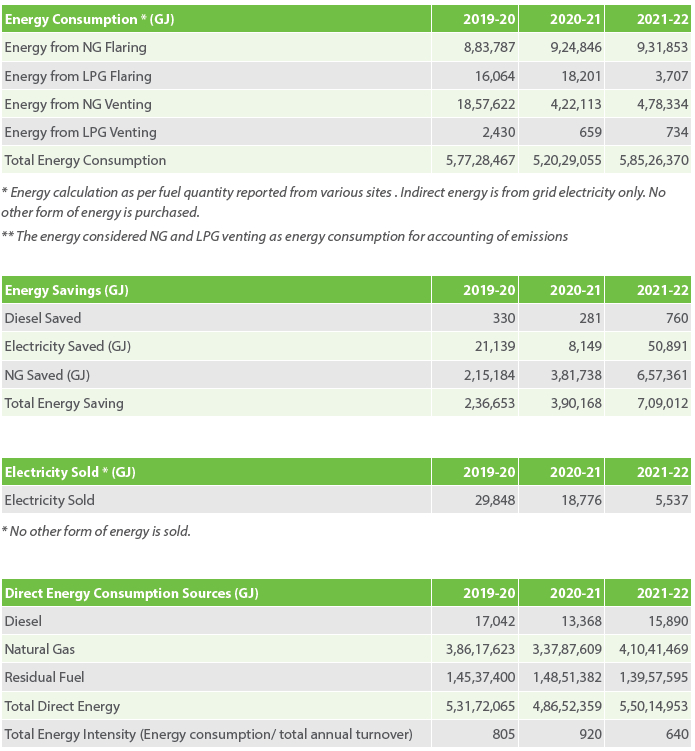Click the 2019-20 NG Venting value 18,57,622
The height and width of the screenshot is (751, 695).
(486, 104)
